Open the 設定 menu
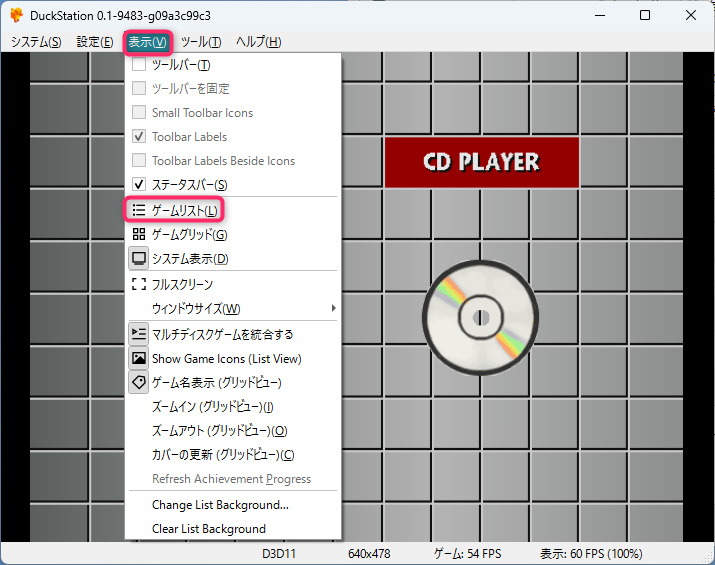Screen dimensions: 715x565 [95, 42]
